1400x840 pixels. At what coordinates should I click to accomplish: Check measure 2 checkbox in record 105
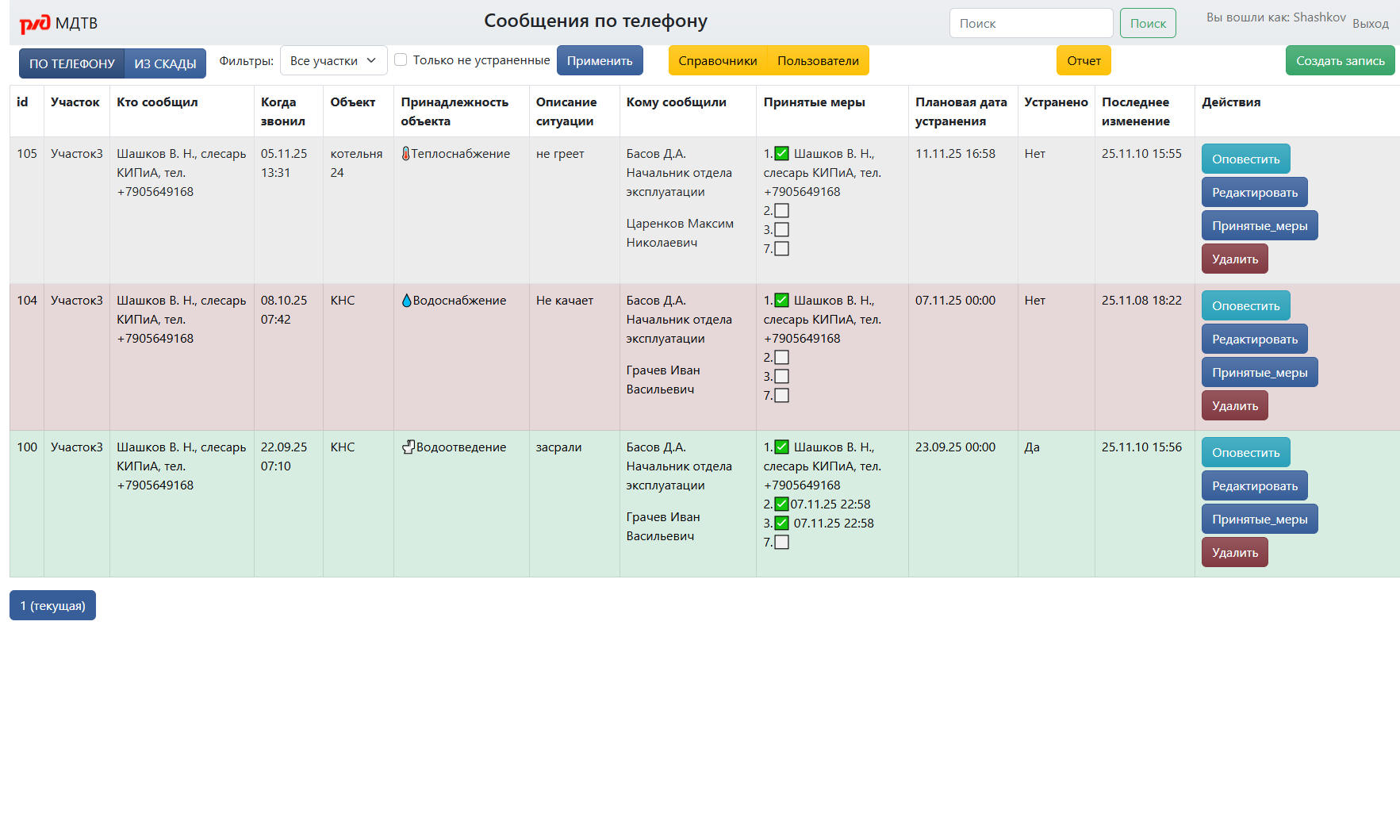click(x=781, y=211)
